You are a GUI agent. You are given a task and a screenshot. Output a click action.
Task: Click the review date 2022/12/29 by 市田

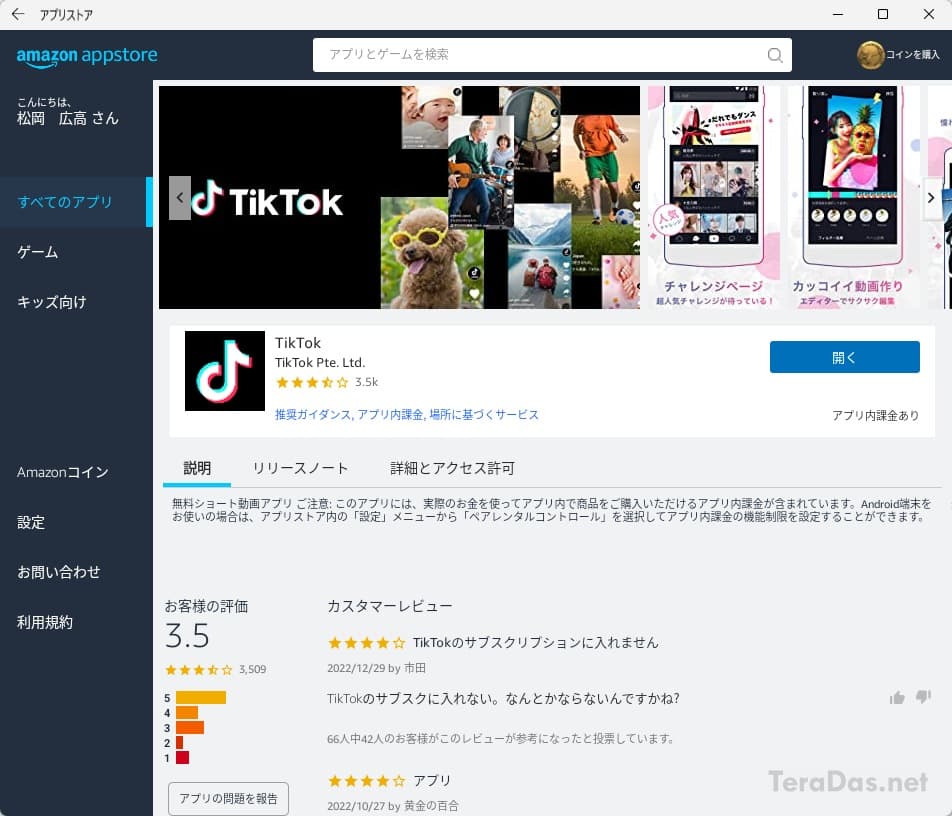[x=376, y=668]
